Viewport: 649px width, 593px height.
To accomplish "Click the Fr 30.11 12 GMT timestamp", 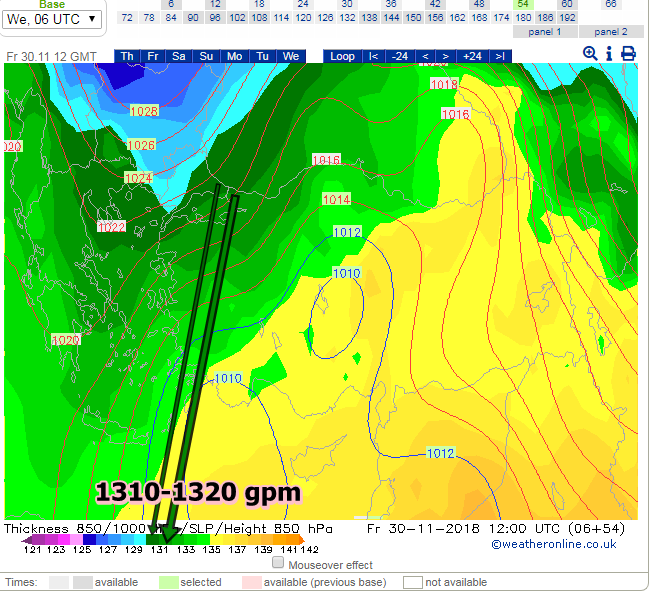I will click(52, 57).
